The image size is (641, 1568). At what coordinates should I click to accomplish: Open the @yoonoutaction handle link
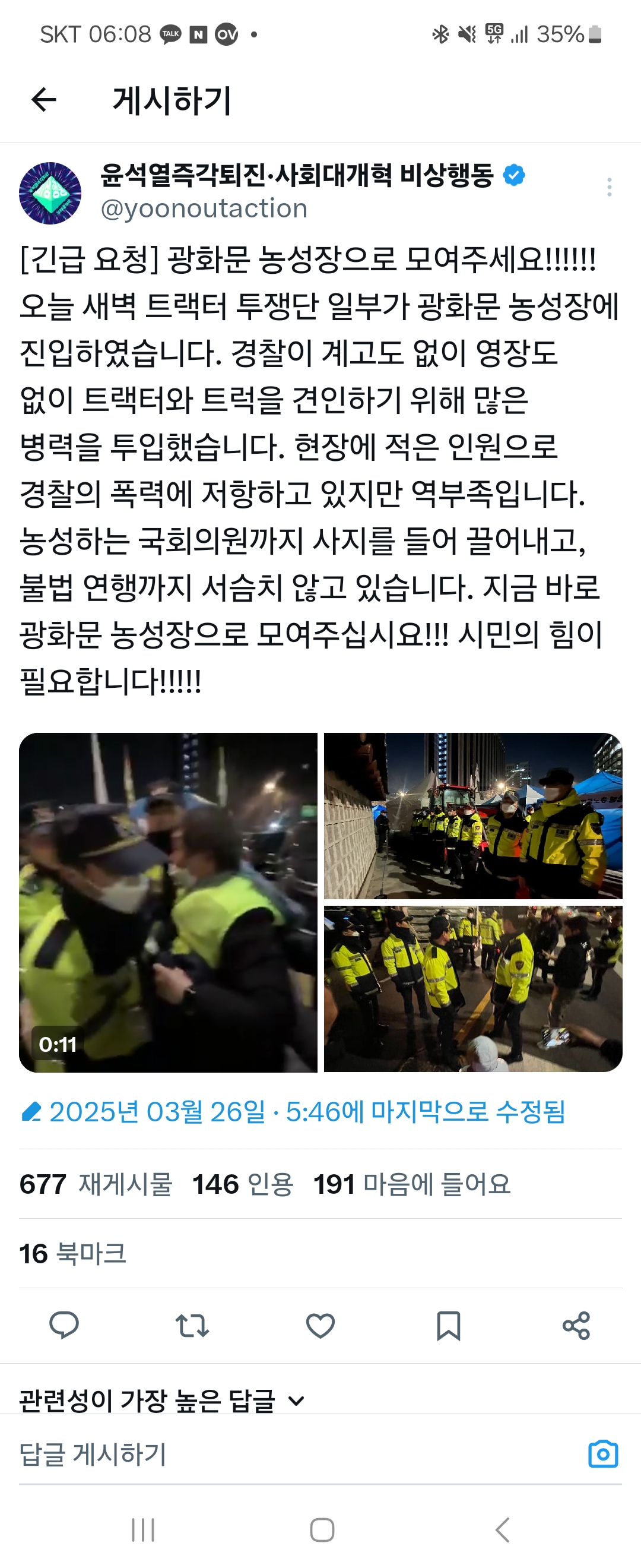click(204, 209)
